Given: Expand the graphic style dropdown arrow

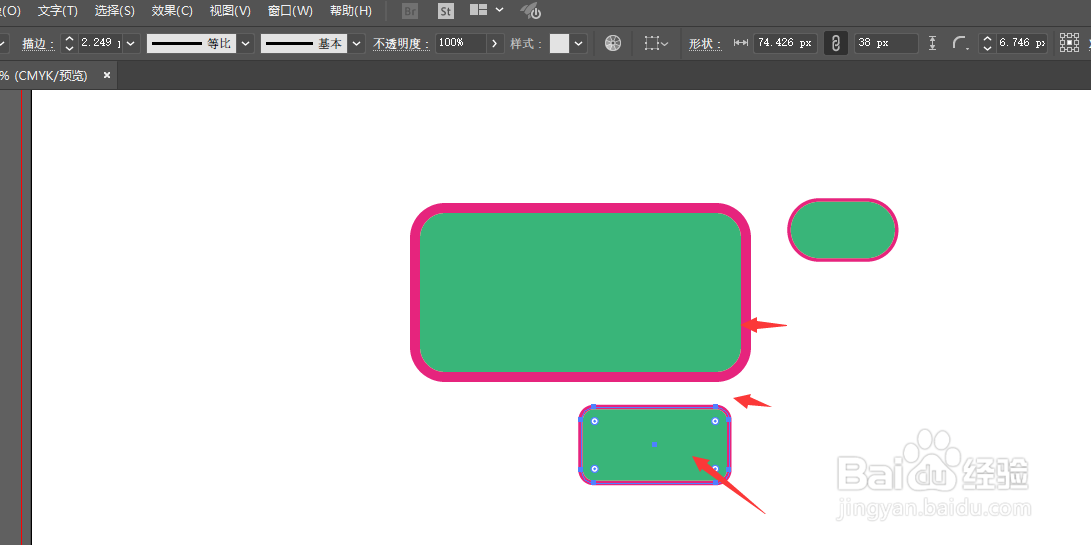Looking at the screenshot, I should coord(580,43).
